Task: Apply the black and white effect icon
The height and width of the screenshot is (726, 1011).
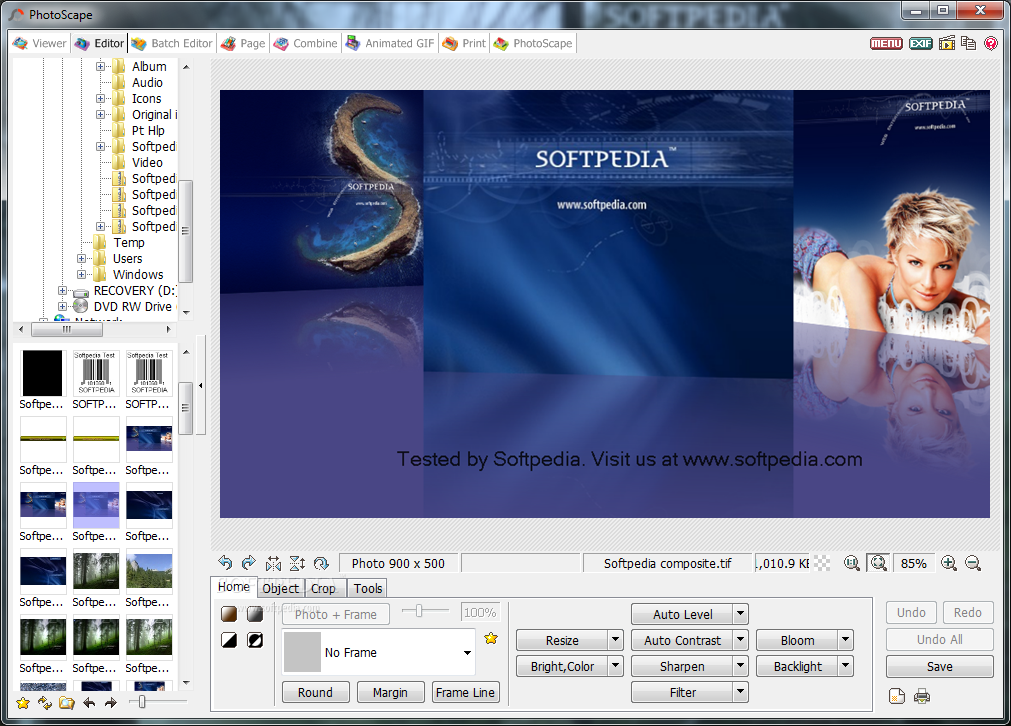Action: click(229, 640)
